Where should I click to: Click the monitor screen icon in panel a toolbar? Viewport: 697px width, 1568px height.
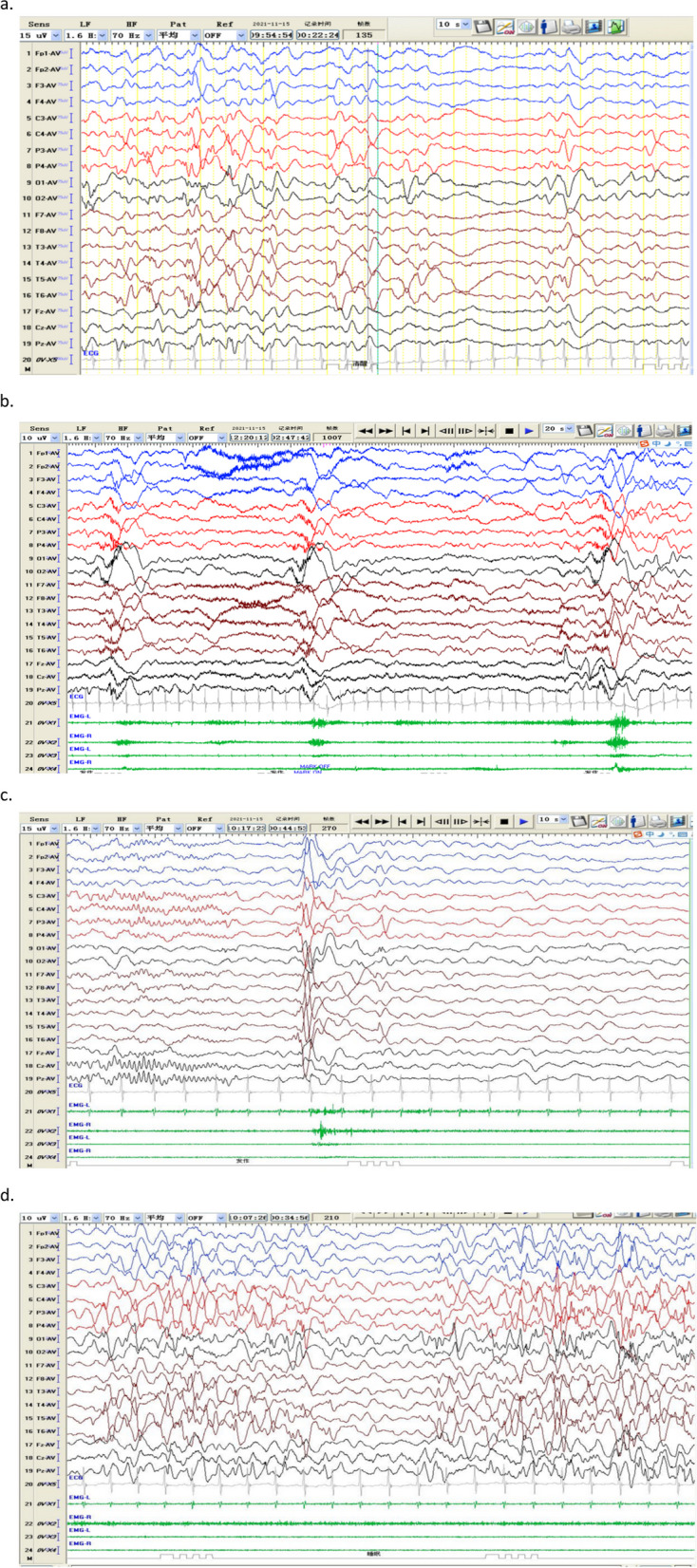tap(594, 26)
